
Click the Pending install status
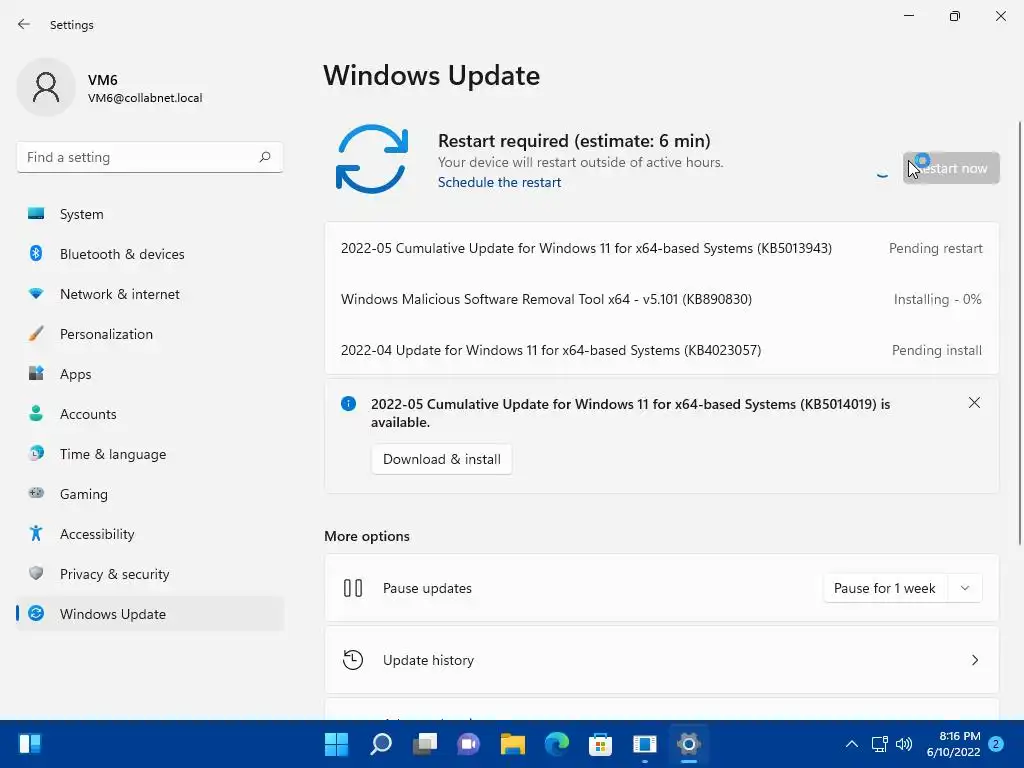936,350
